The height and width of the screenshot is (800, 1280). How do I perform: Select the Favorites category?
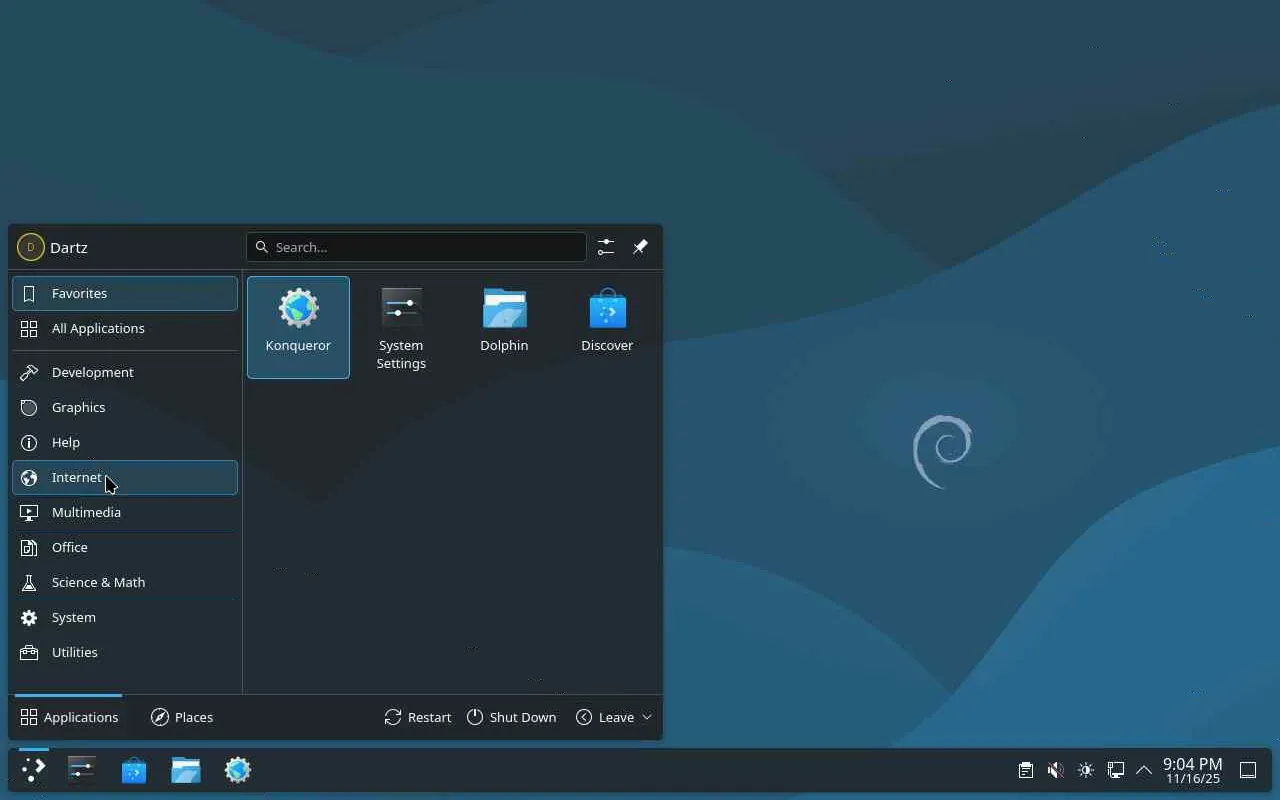click(x=125, y=293)
